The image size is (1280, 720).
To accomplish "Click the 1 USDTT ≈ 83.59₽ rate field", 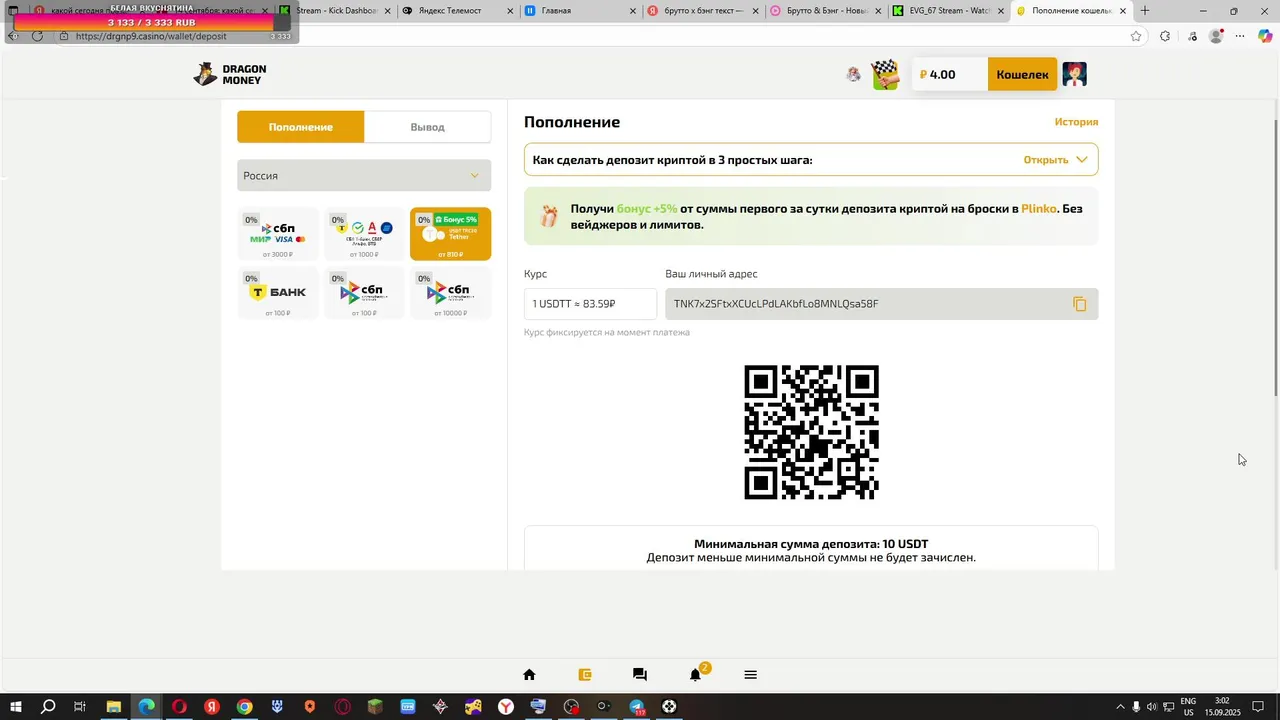I will (x=590, y=304).
